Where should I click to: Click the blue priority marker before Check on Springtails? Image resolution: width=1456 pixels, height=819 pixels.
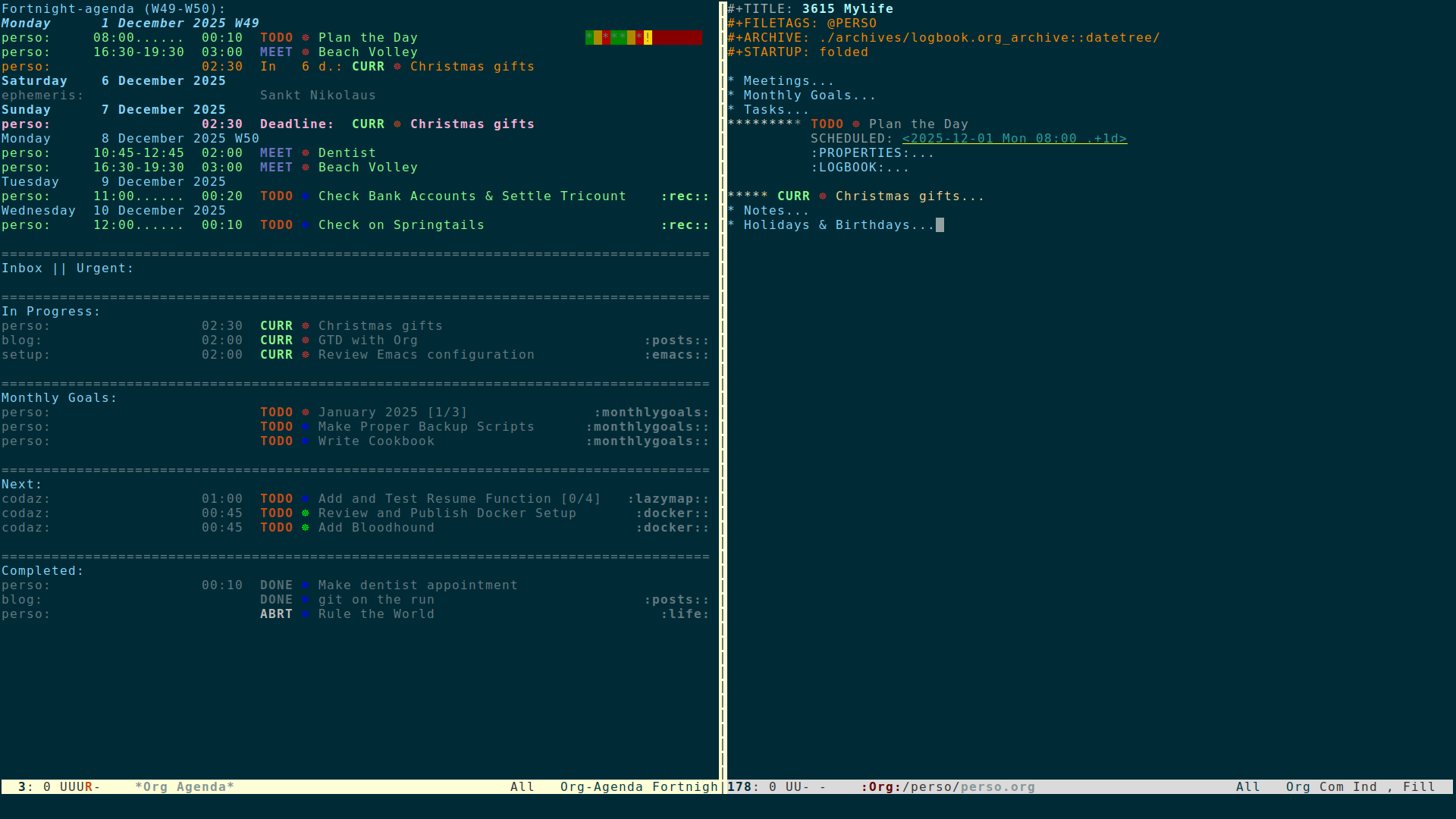306,225
